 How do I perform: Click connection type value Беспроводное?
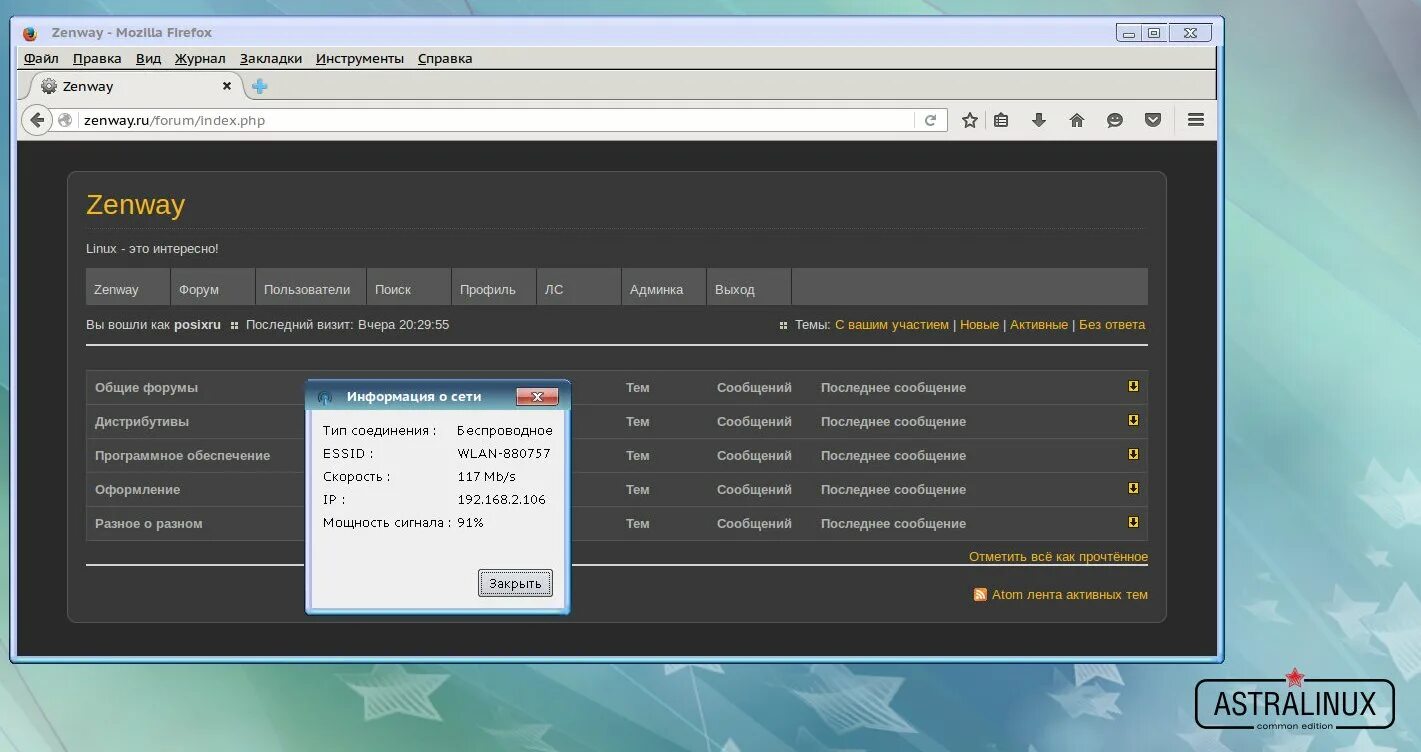coord(505,431)
